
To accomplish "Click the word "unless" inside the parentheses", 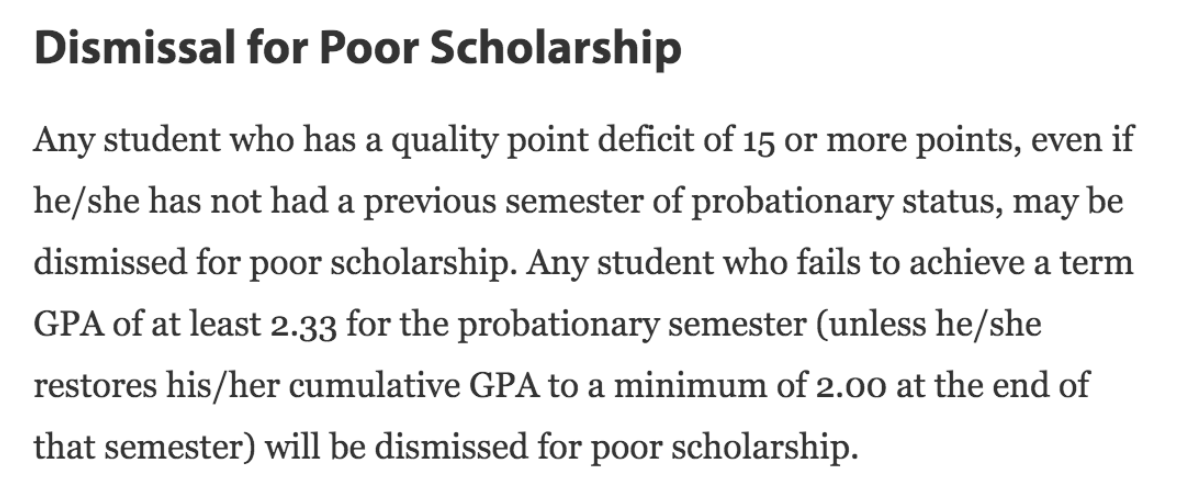I will pyautogui.click(x=904, y=325).
